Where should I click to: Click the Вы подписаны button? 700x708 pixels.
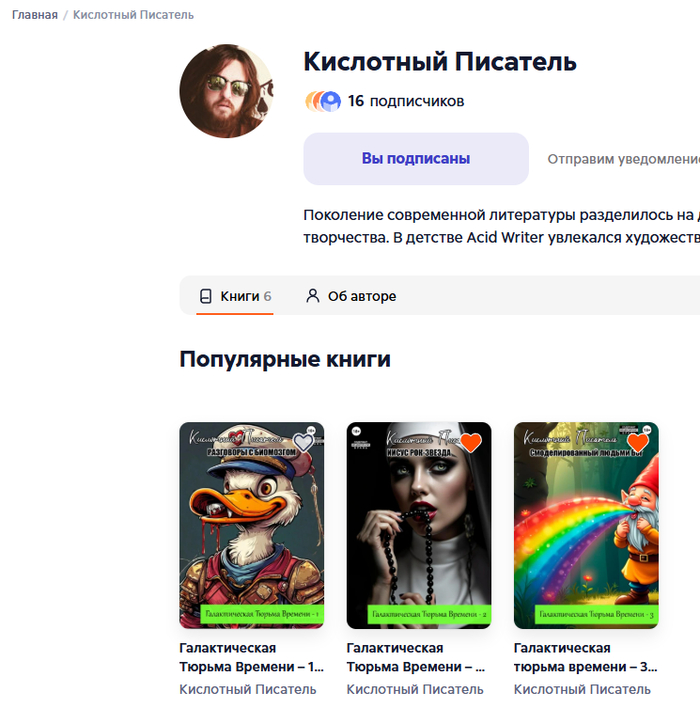point(416,159)
